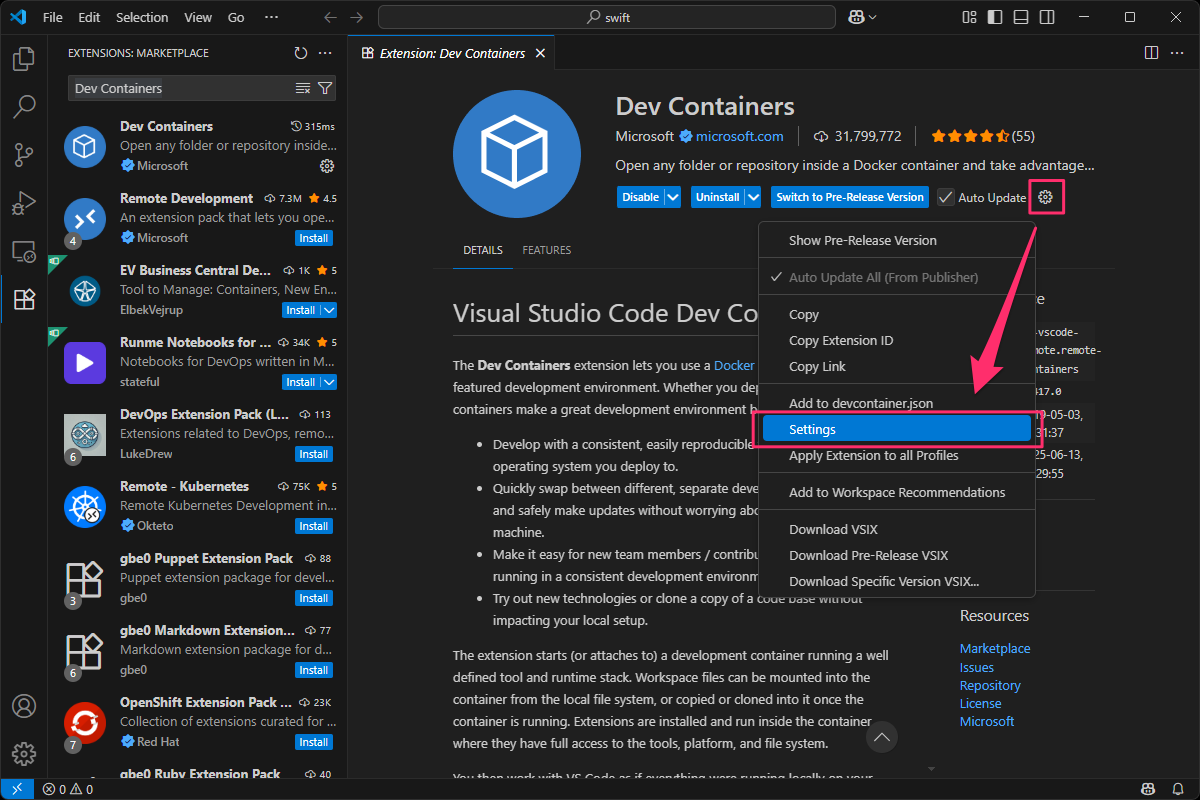1200x800 pixels.
Task: Open the Run and Debug view
Action: 24,203
